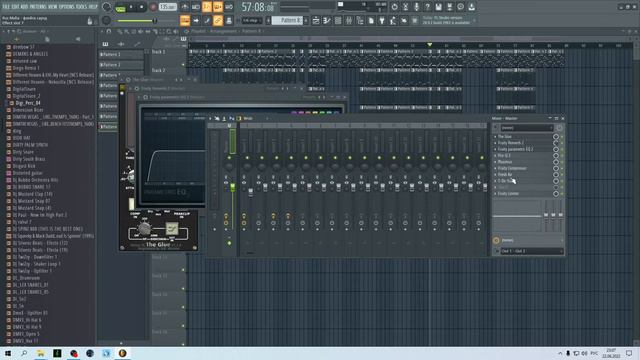Select Digi_Perc_04 in browser

[x=27, y=103]
